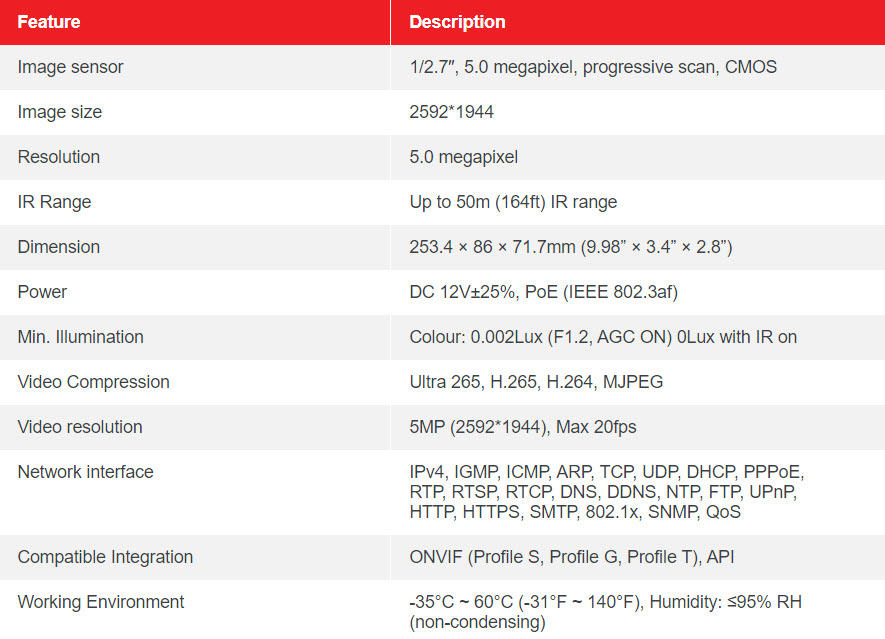Image resolution: width=885 pixels, height=639 pixels.
Task: Select the Dimension row label
Action: tap(59, 247)
